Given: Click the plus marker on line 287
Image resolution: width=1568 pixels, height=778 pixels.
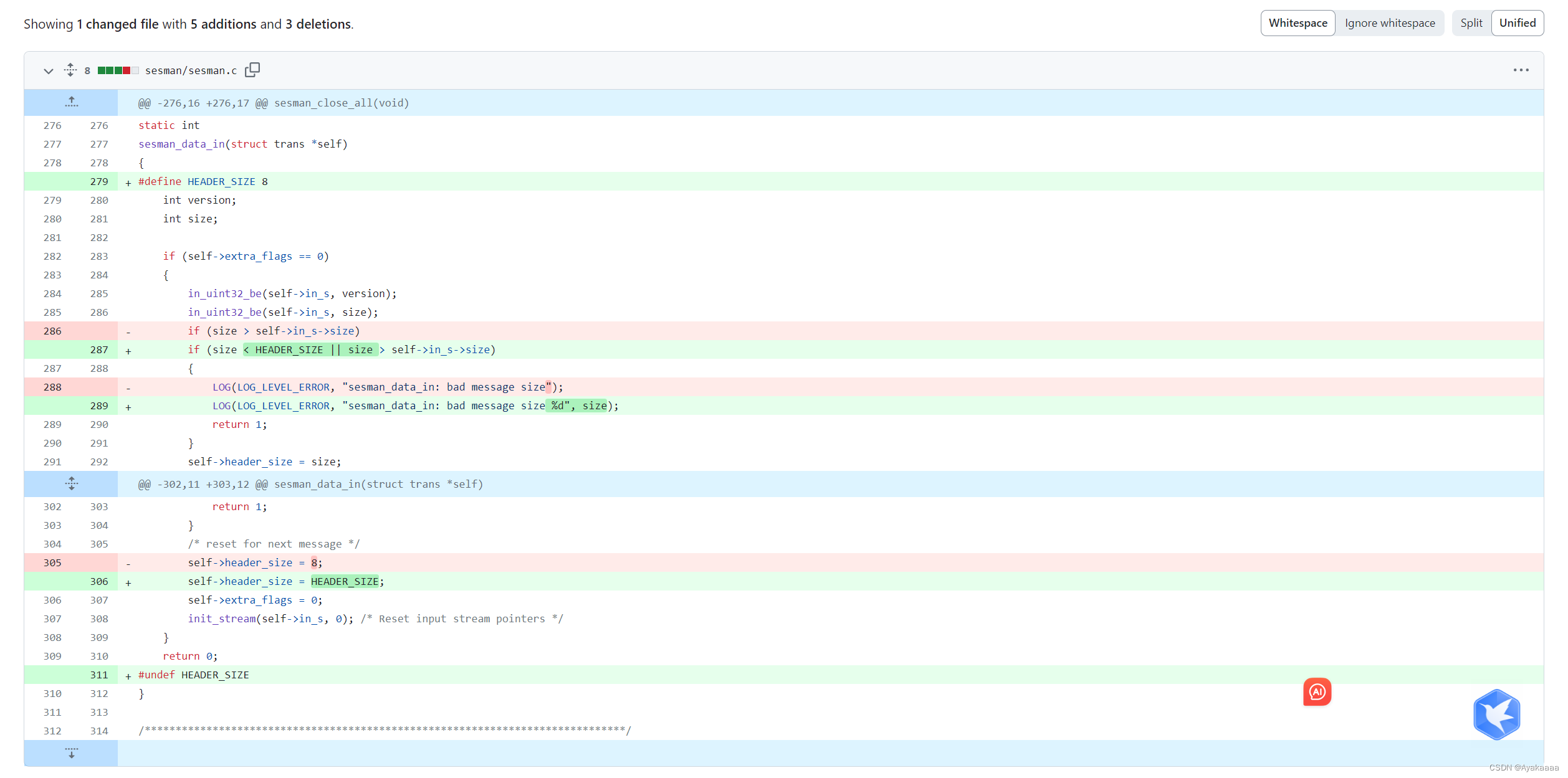Looking at the screenshot, I should pyautogui.click(x=128, y=351).
